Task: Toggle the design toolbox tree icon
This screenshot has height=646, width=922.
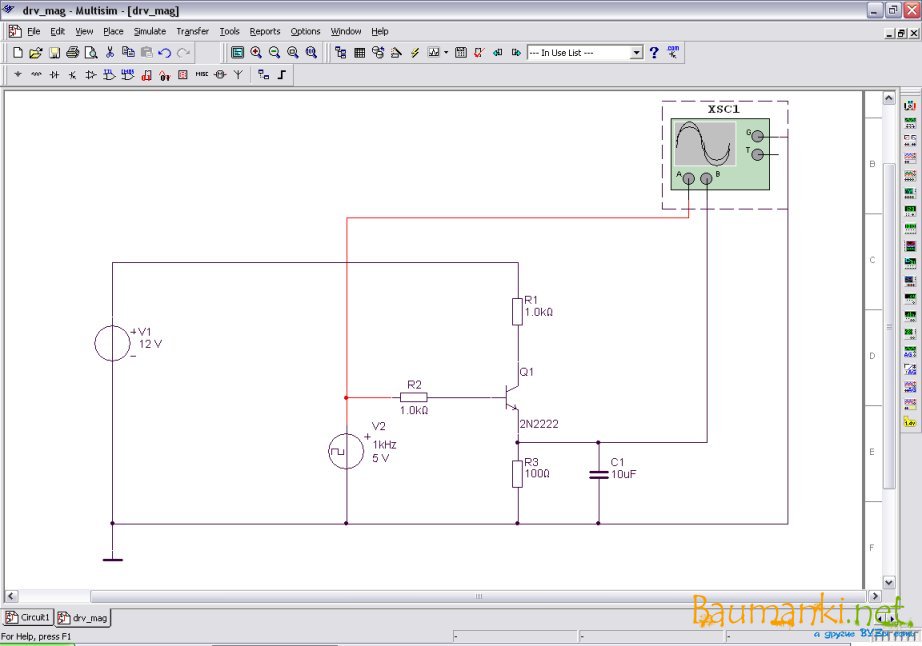Action: click(x=341, y=52)
